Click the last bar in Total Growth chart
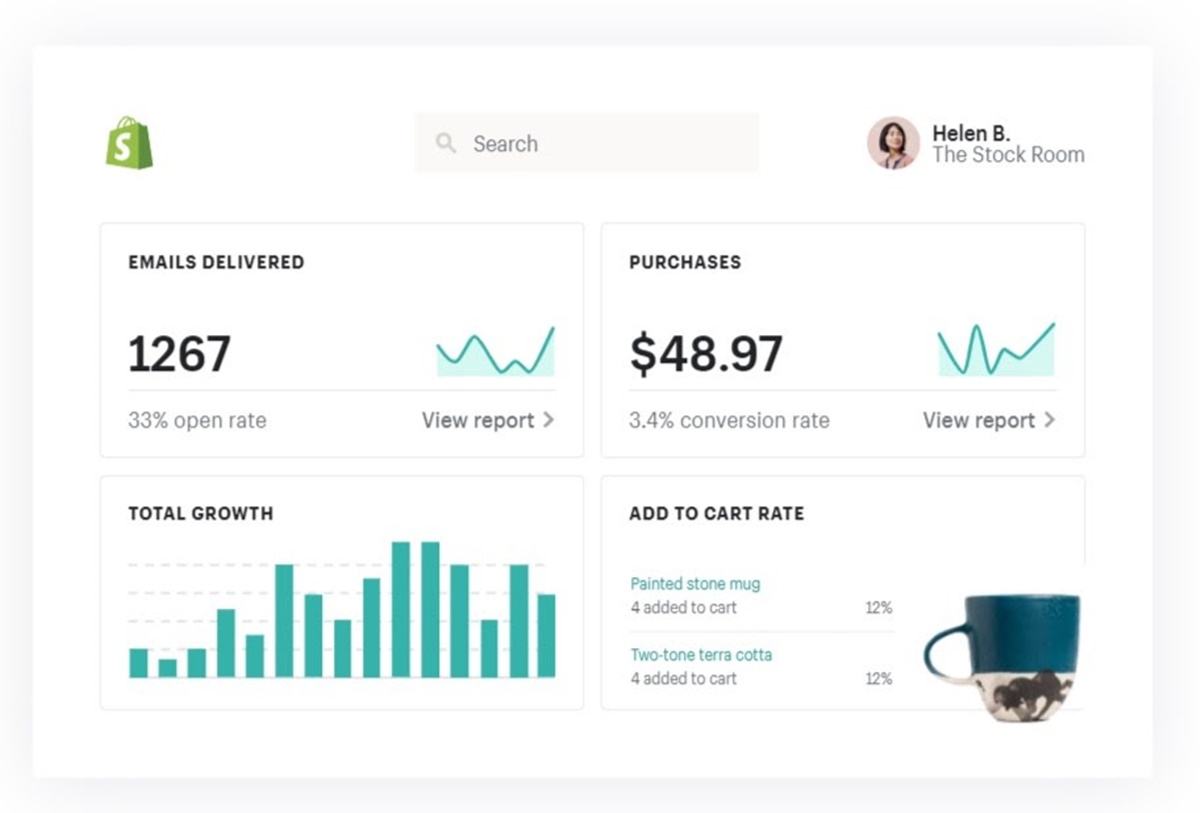Screen dimensions: 1200x813 point(546,636)
